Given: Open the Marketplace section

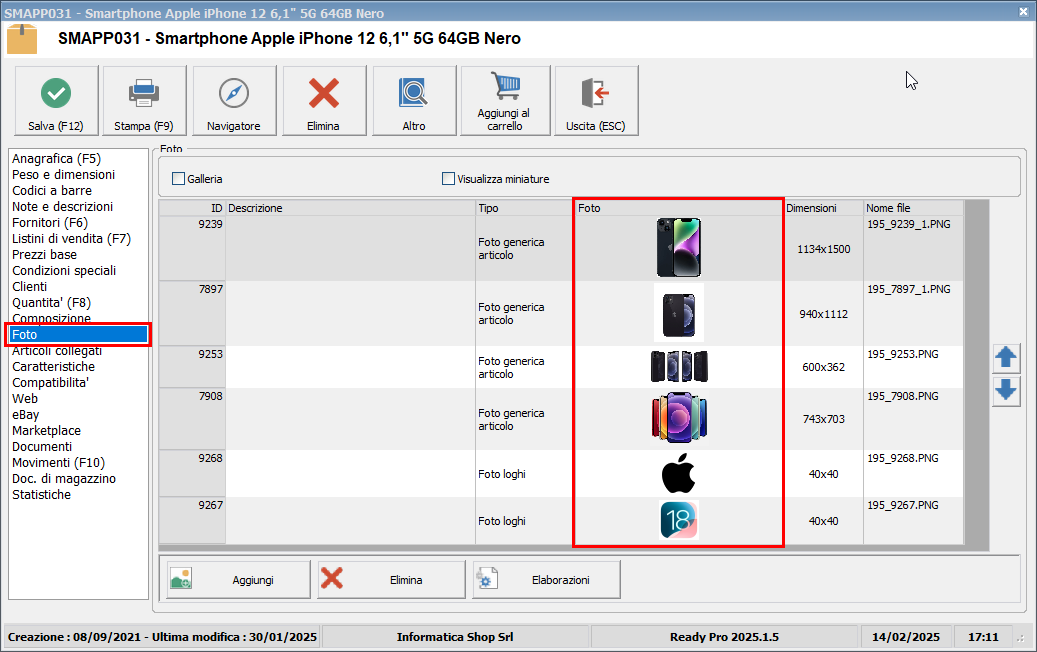Looking at the screenshot, I should coord(46,430).
